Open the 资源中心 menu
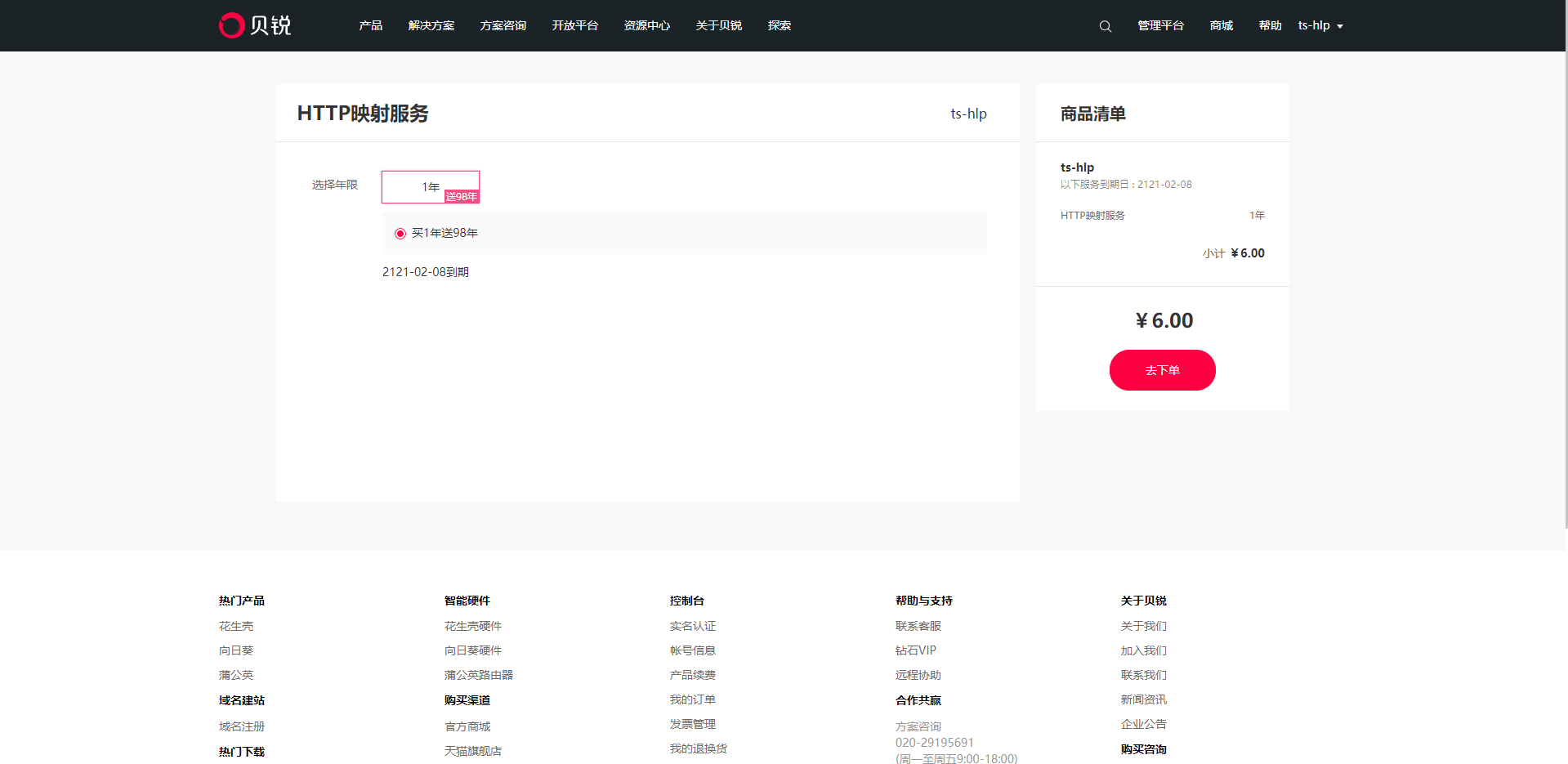This screenshot has width=1568, height=764. (647, 25)
